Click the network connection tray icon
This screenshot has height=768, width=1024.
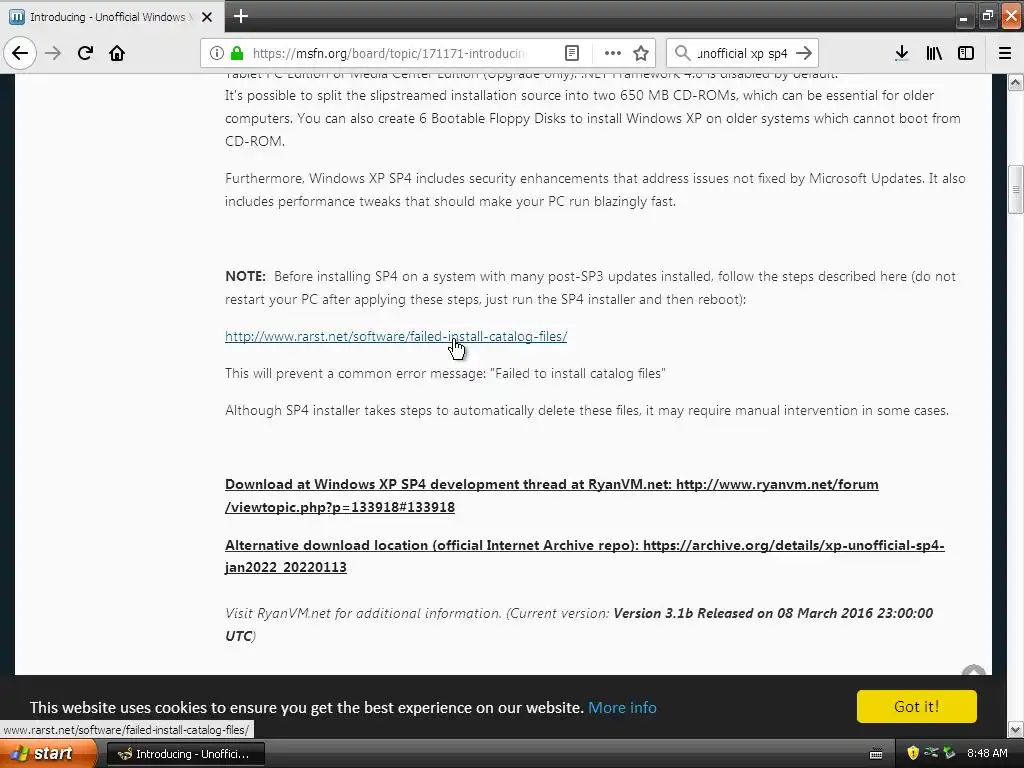(931, 753)
